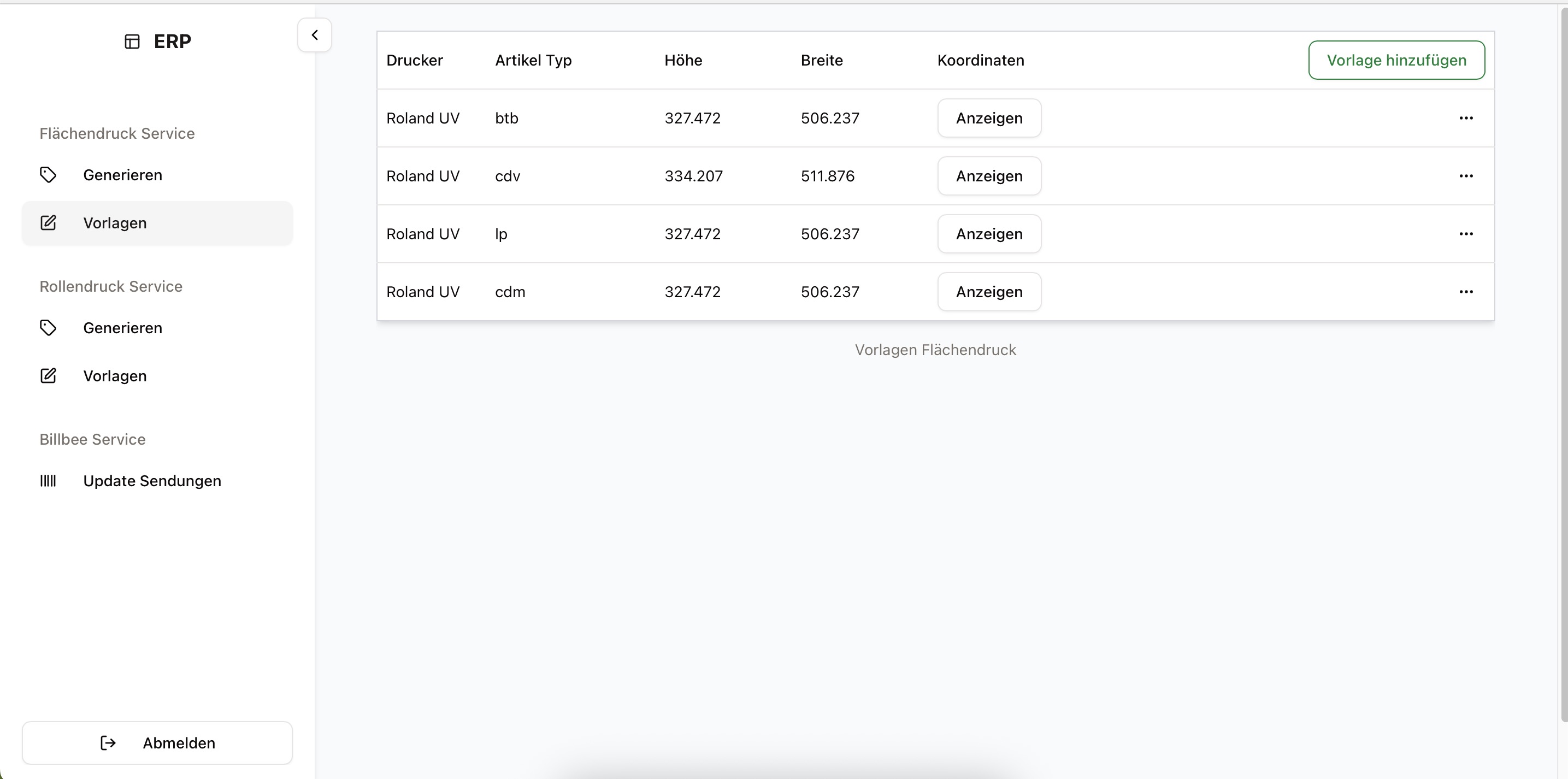Click tag icon next to Flächendruck Generieren
Screen dimensions: 1568x779
click(x=48, y=175)
